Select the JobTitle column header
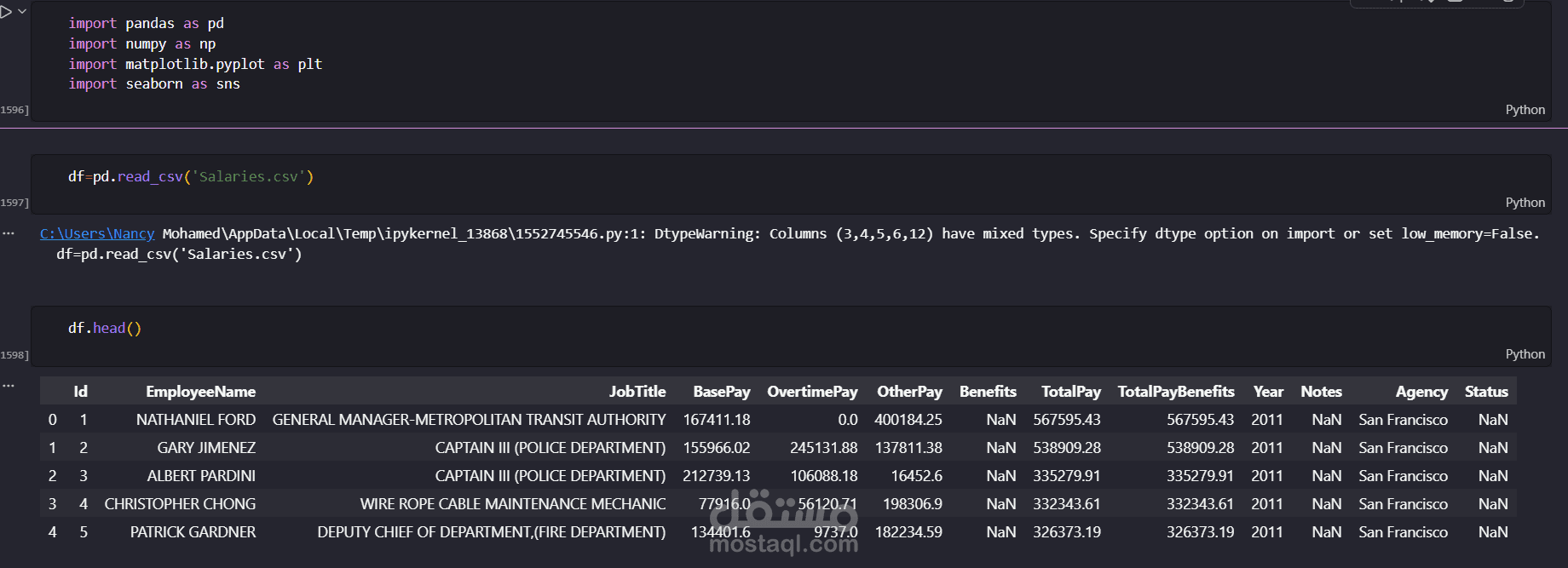1568x568 pixels. 637,392
